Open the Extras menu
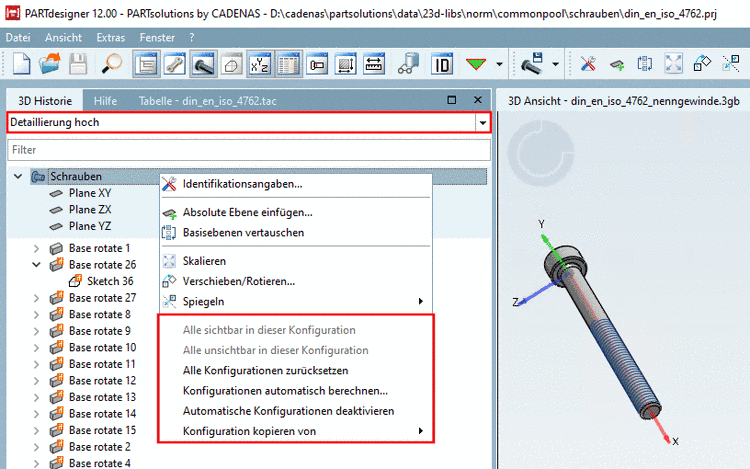Image resolution: width=750 pixels, height=469 pixels. coord(110,37)
